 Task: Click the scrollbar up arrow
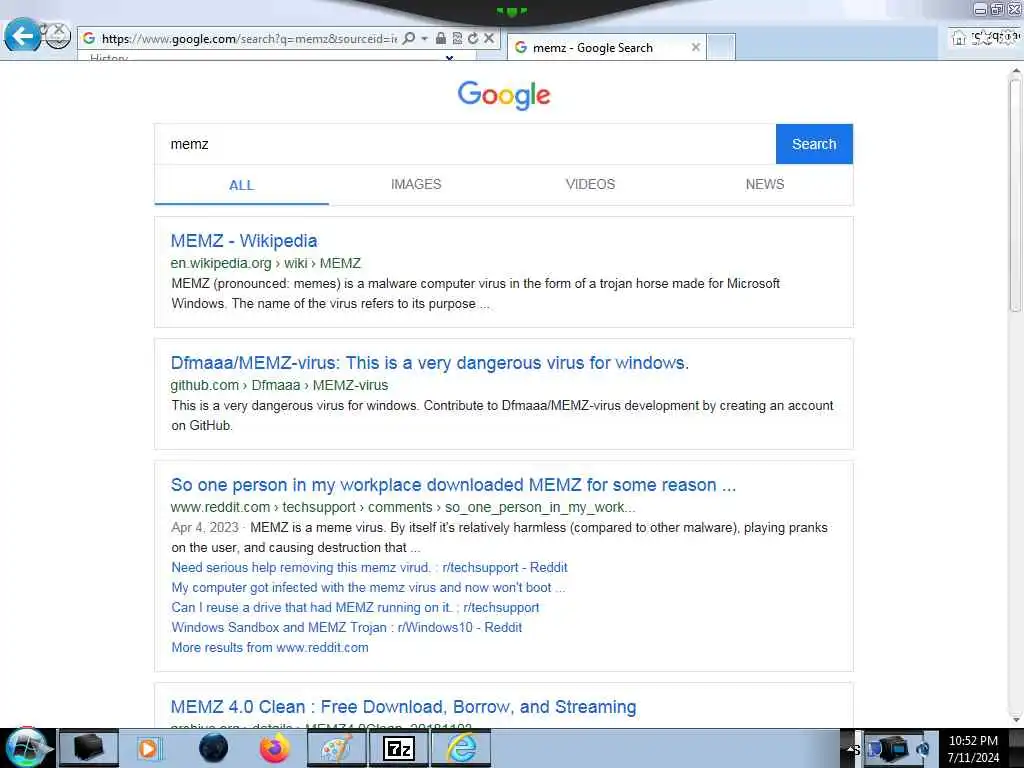tap(1015, 70)
